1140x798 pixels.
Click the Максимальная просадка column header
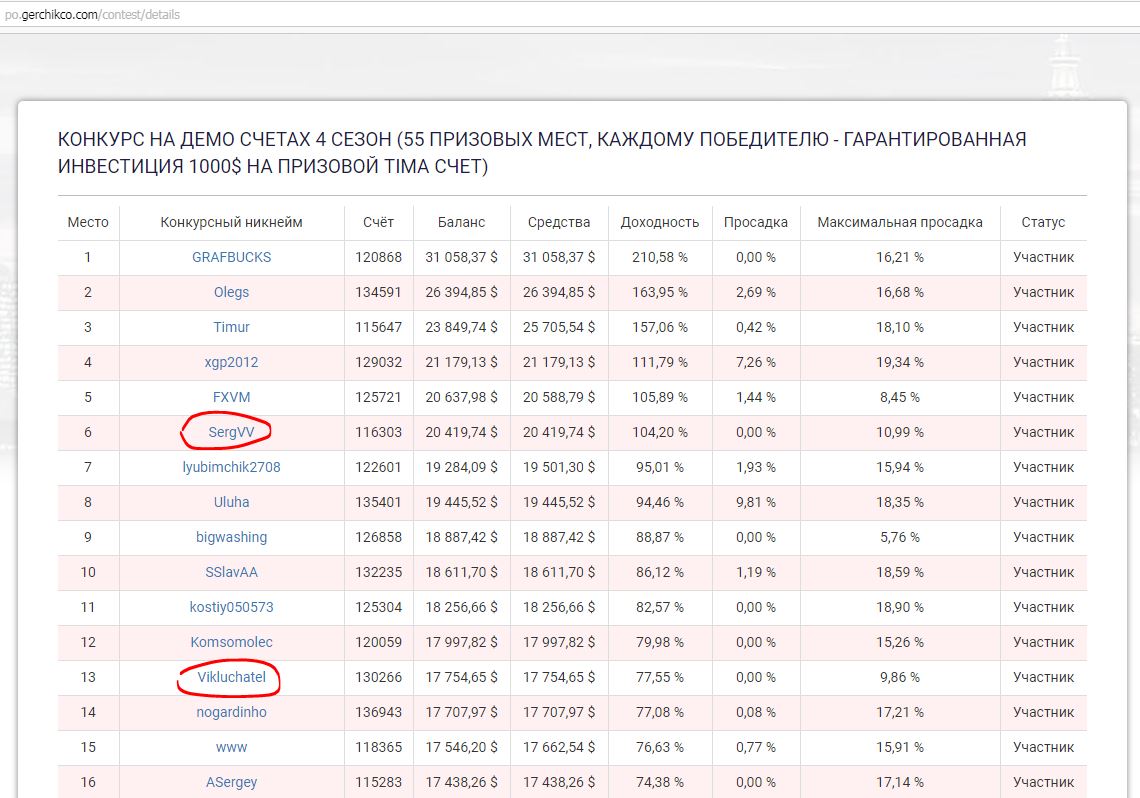899,222
